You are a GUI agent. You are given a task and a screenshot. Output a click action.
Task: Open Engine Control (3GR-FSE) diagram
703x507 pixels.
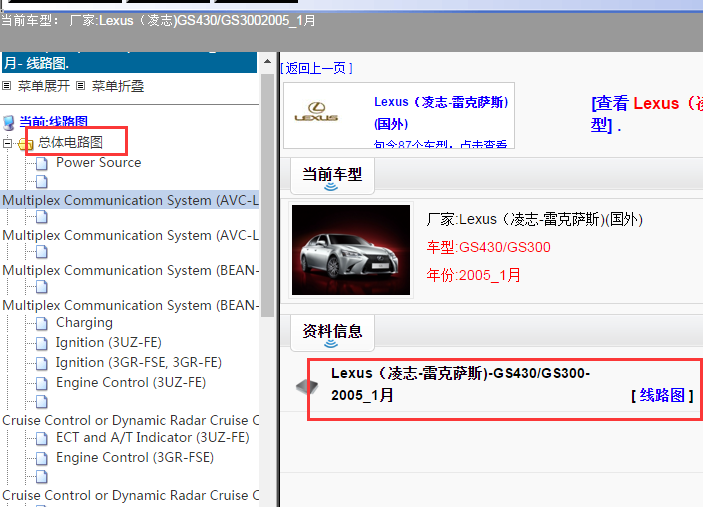click(x=135, y=457)
